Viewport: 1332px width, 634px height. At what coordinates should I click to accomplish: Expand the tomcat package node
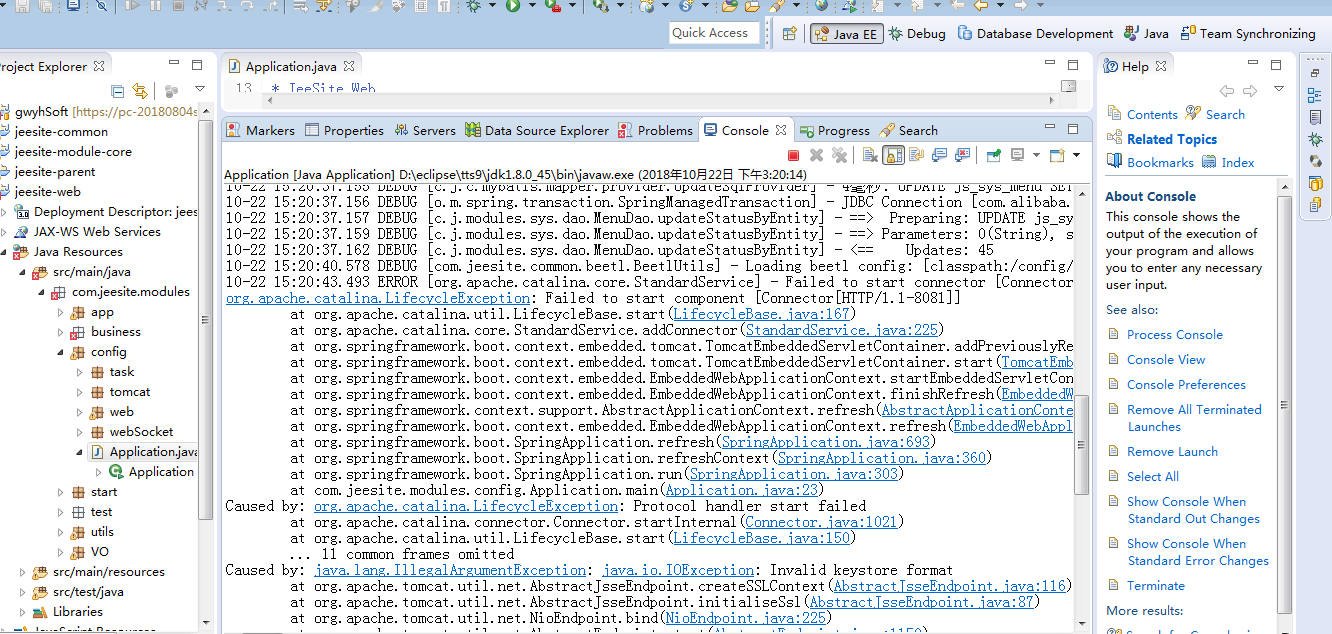coord(80,392)
